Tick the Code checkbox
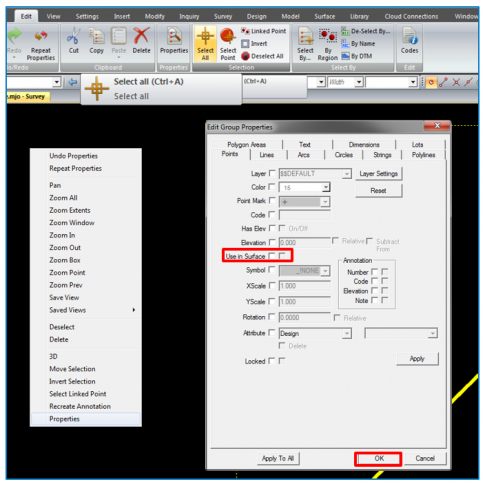485x484 pixels. point(272,215)
